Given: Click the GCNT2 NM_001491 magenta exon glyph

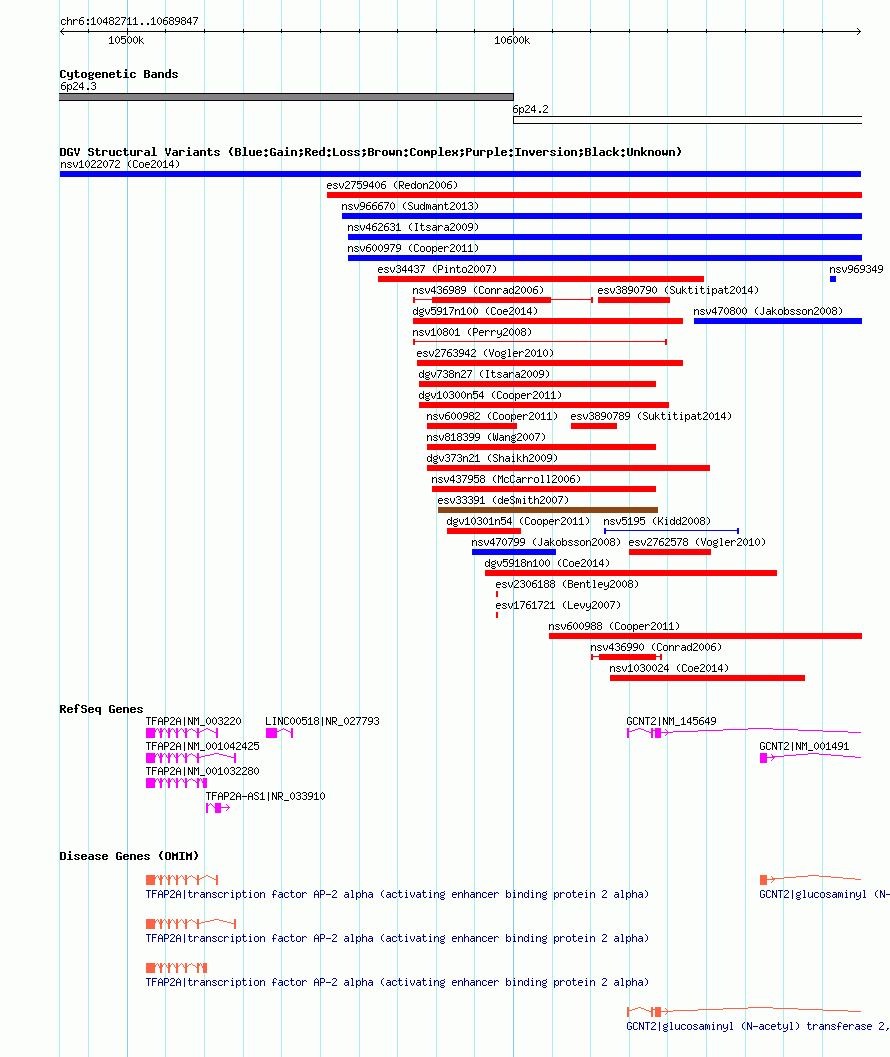Looking at the screenshot, I should point(764,758).
